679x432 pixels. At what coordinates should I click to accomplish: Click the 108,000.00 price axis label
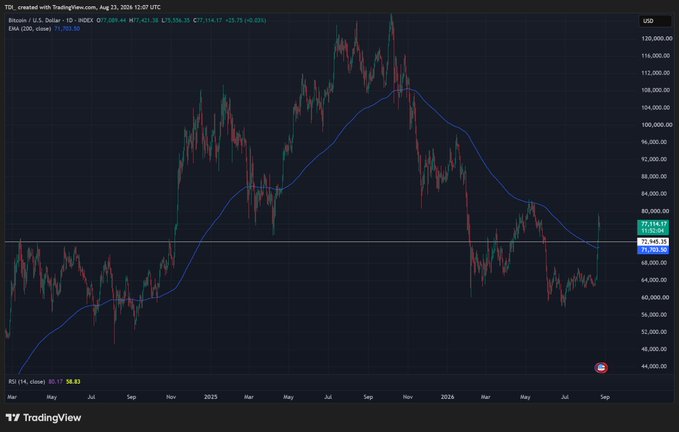pyautogui.click(x=654, y=90)
